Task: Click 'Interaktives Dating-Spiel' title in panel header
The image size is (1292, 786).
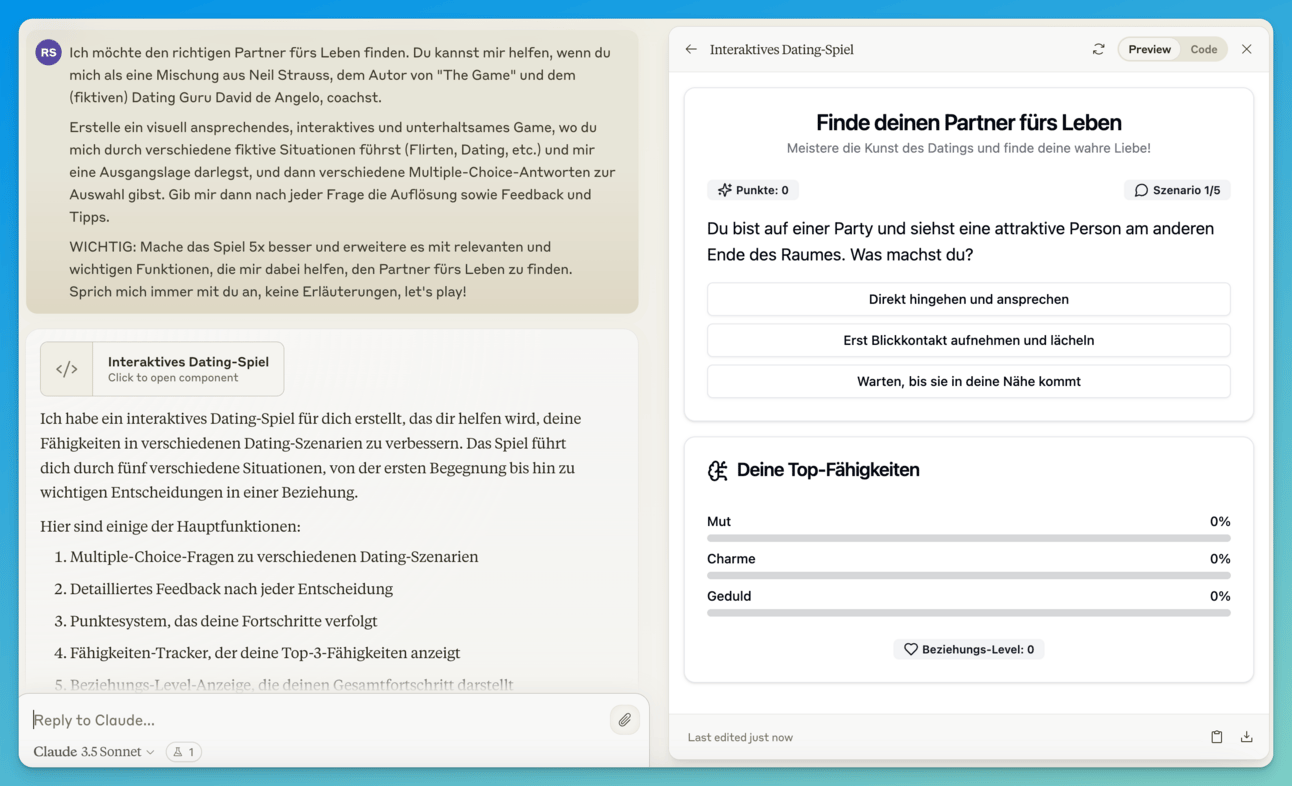Action: pyautogui.click(x=781, y=49)
